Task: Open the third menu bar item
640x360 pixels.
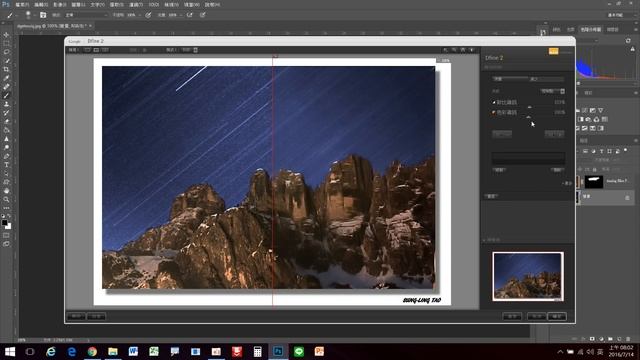Action: tap(60, 4)
